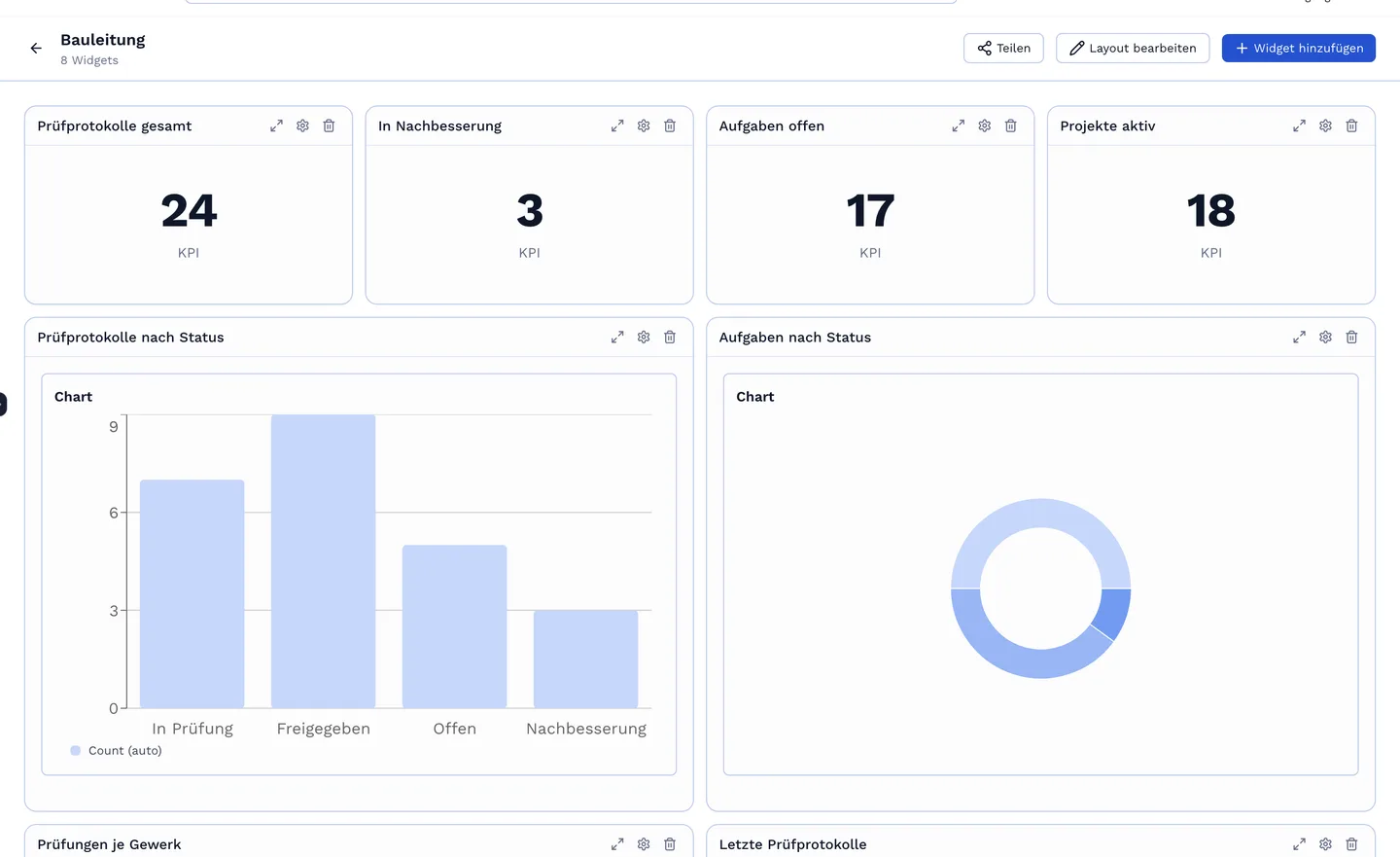Viewport: 1400px width, 857px height.
Task: Expand the Prüfungen je Gewerk widget
Action: tap(617, 844)
